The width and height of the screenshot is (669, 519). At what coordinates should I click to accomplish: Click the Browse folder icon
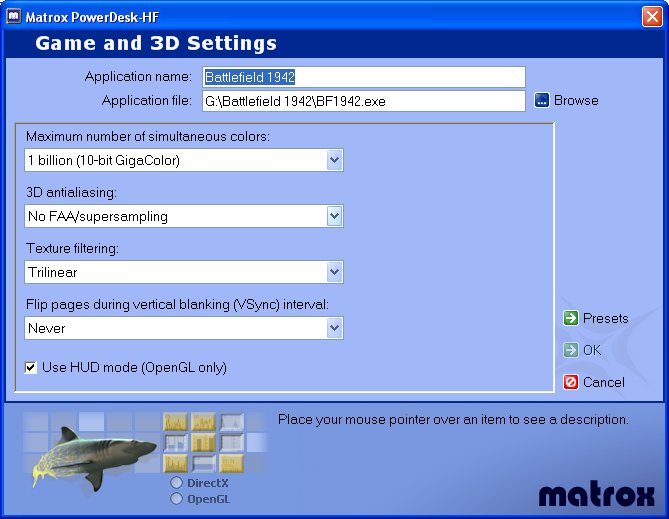coord(541,101)
